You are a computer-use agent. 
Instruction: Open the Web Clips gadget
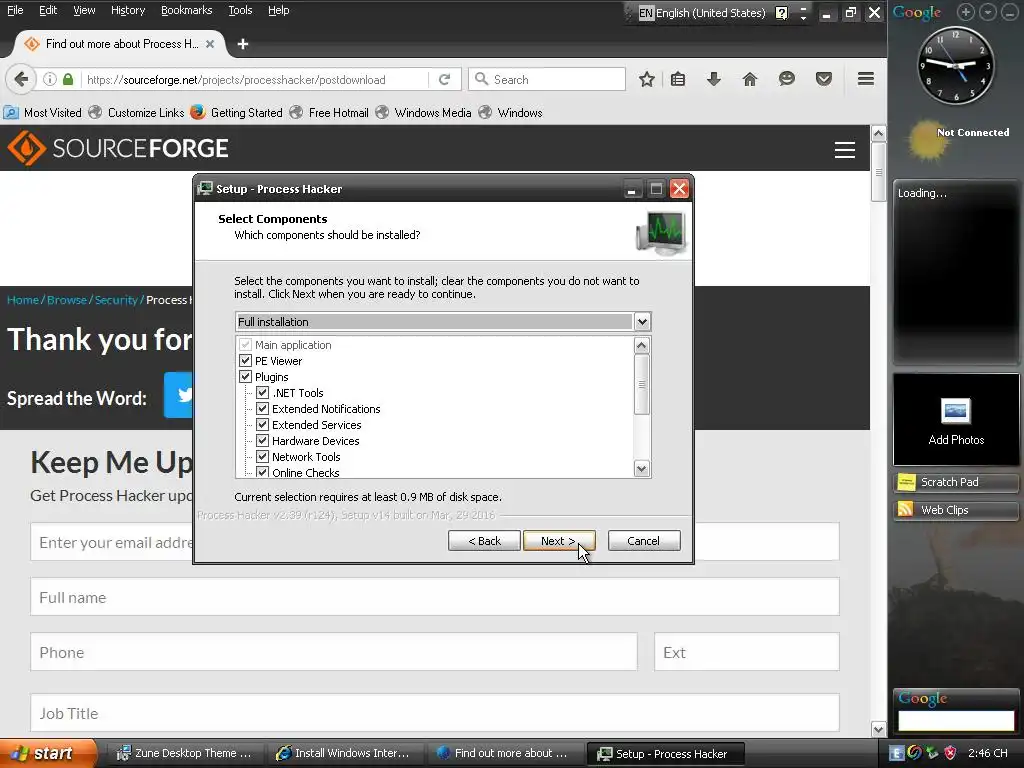(955, 510)
